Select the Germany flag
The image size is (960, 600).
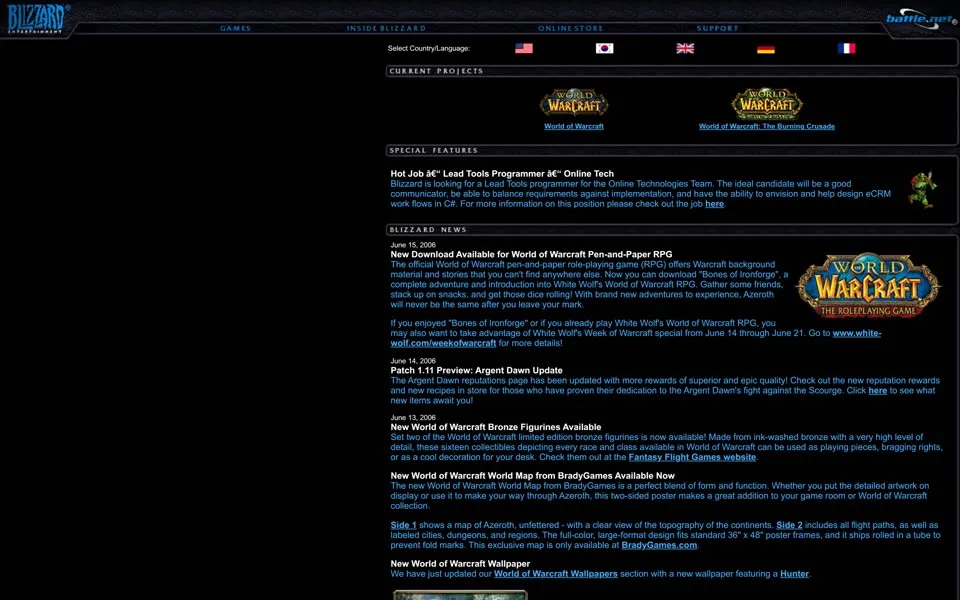point(766,48)
